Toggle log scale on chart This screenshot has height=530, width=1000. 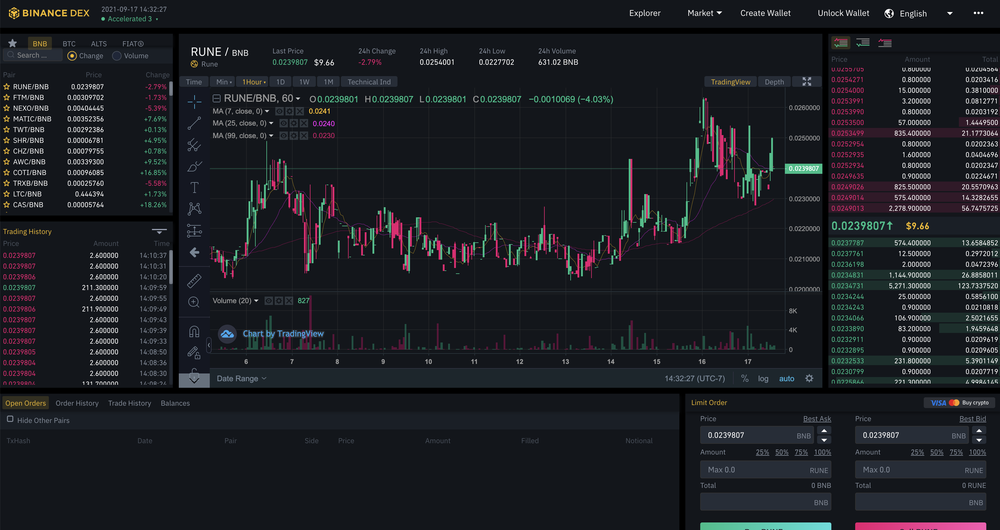(763, 378)
